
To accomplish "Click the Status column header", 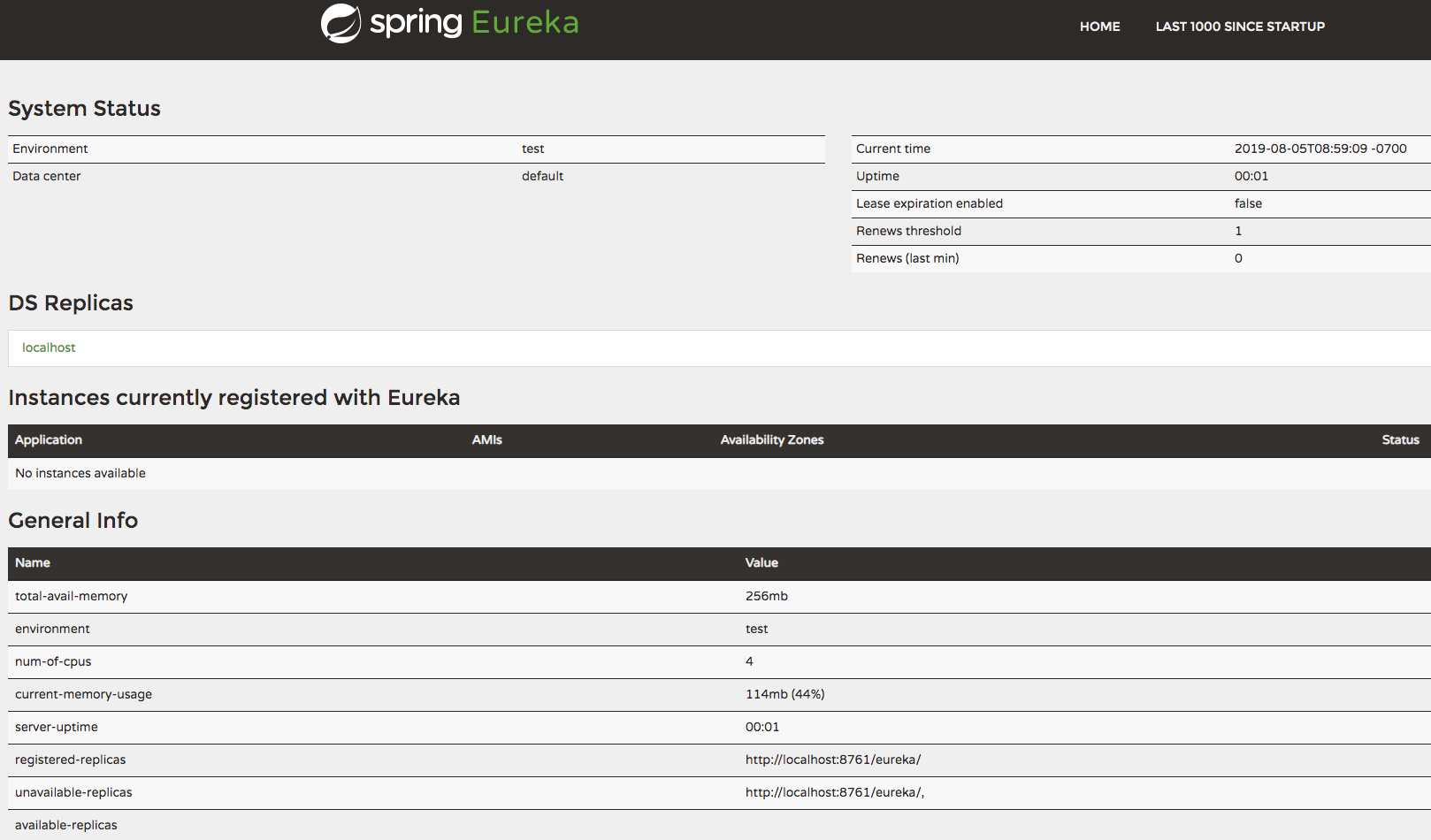I will click(x=1399, y=439).
